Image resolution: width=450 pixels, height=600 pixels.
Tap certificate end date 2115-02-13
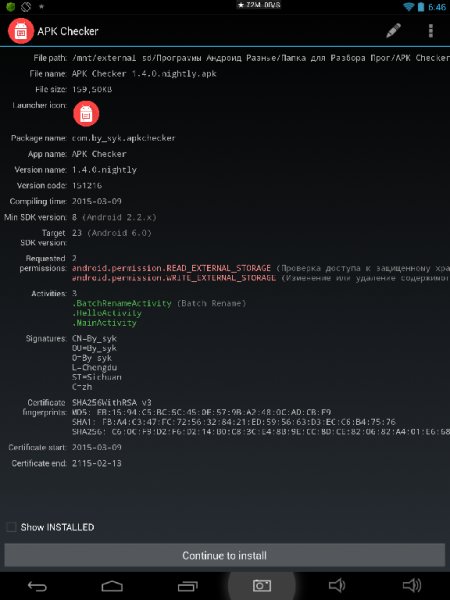point(97,463)
